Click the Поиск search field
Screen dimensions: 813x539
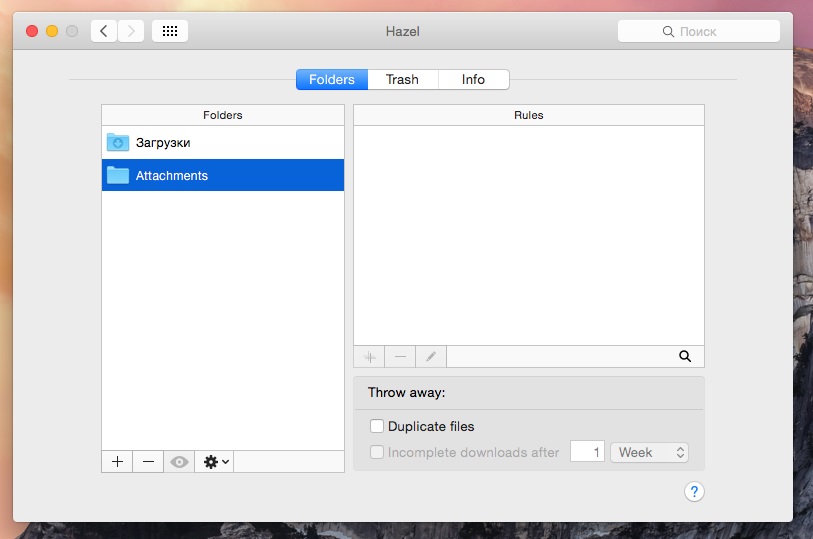pyautogui.click(x=698, y=31)
